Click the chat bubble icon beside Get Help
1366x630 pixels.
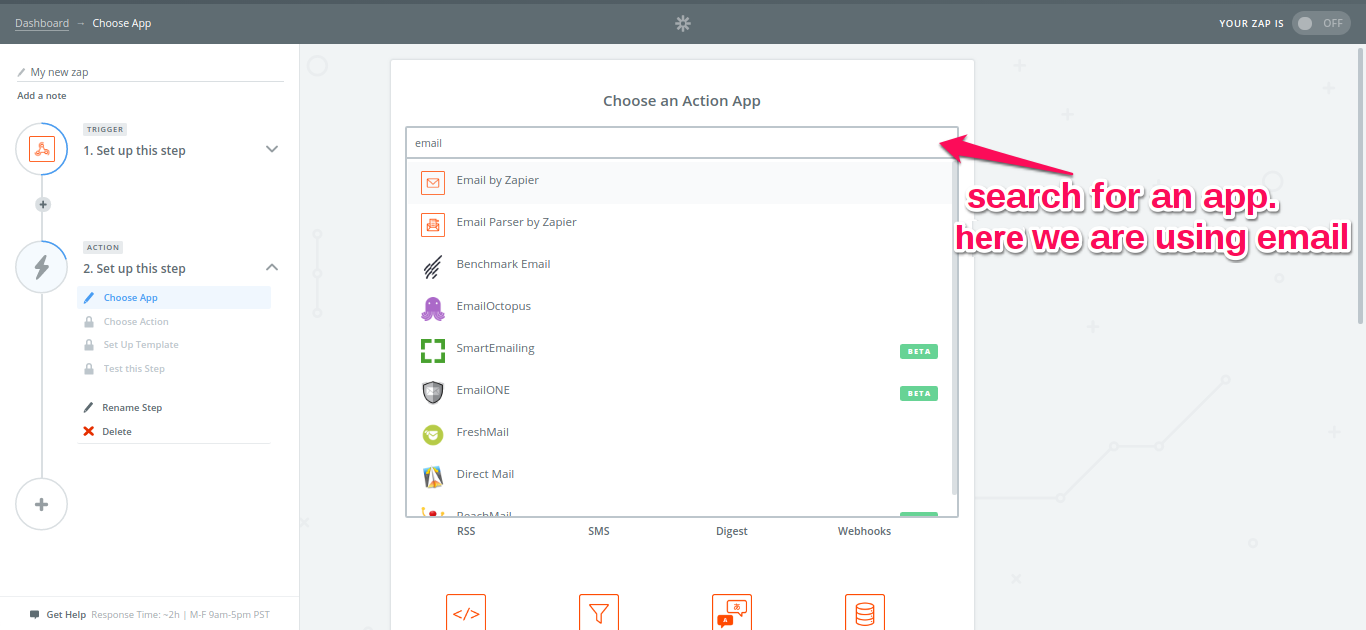click(35, 615)
